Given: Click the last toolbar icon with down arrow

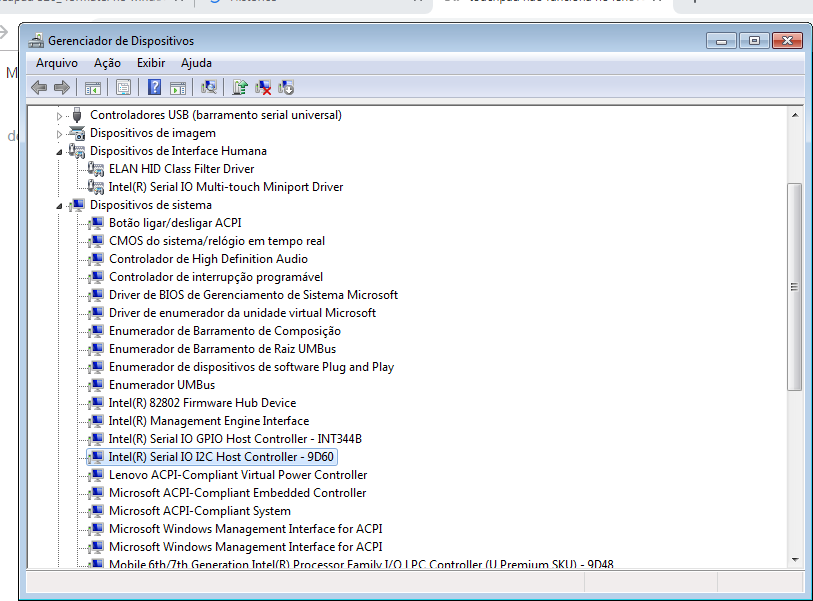Looking at the screenshot, I should (286, 87).
